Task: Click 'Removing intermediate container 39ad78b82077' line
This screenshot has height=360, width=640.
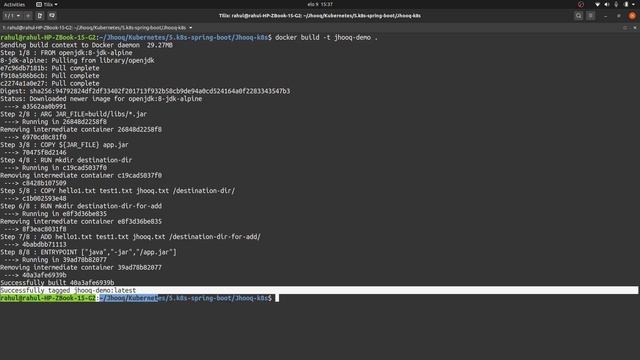Action: (x=81, y=268)
